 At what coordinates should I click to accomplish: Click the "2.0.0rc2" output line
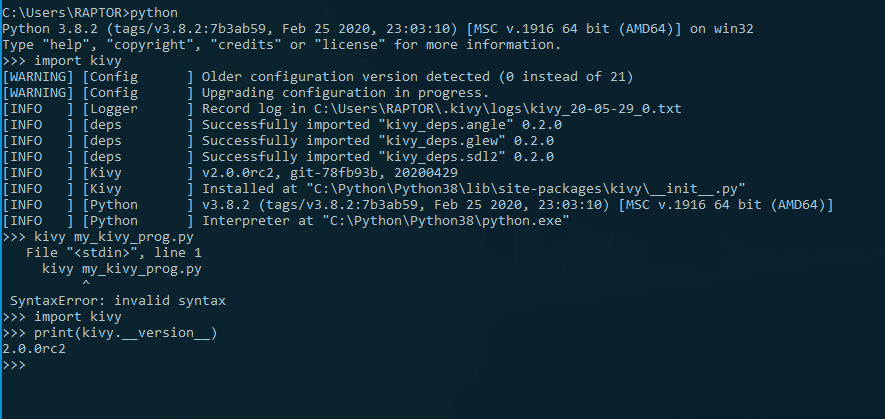(x=34, y=349)
